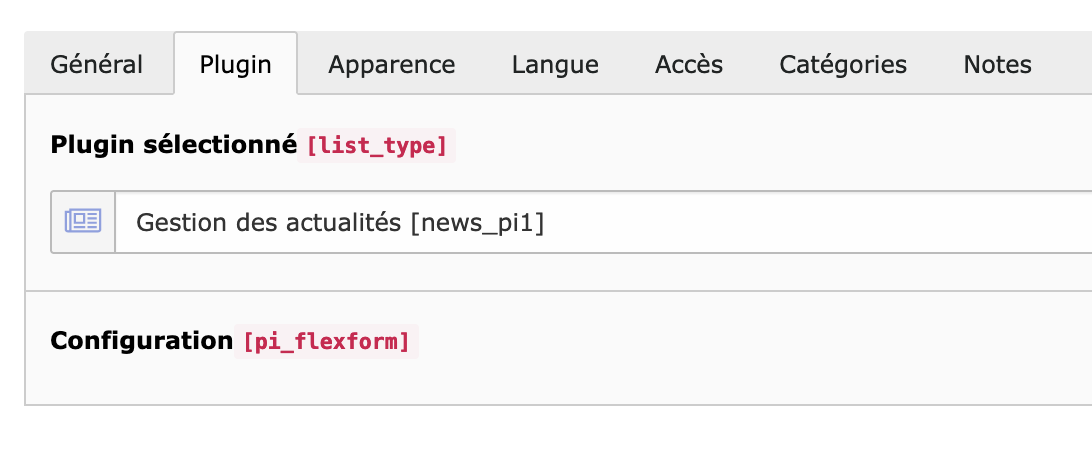
Task: Click the [pi_flexform] field name tag
Action: (x=326, y=341)
